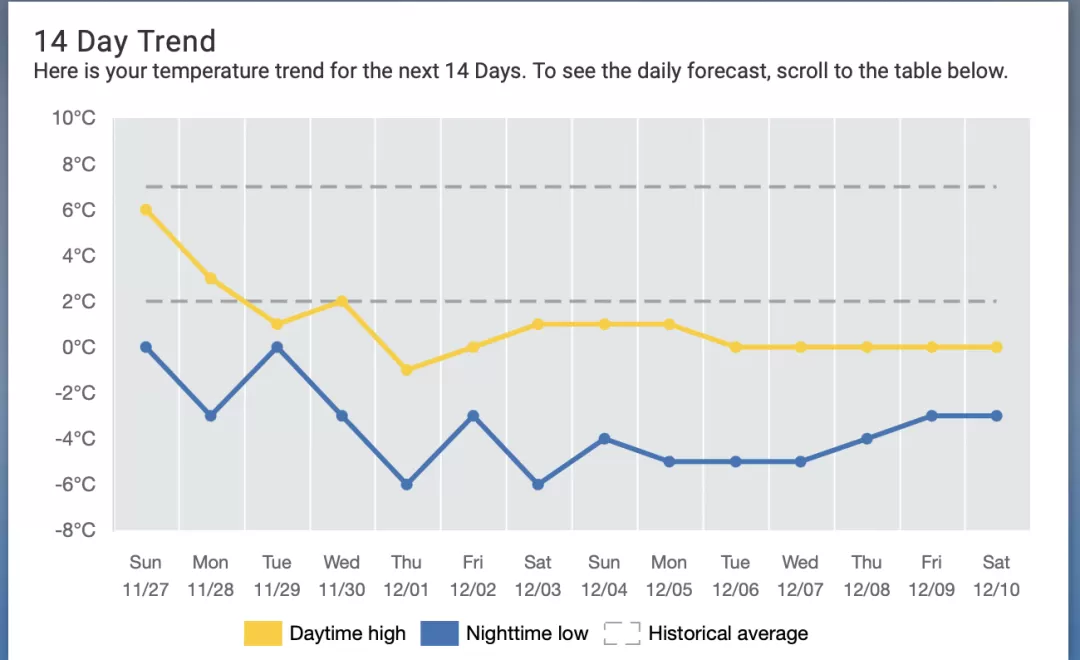Click the Historical average legend label
Viewport: 1080px width, 660px height.
point(728,633)
